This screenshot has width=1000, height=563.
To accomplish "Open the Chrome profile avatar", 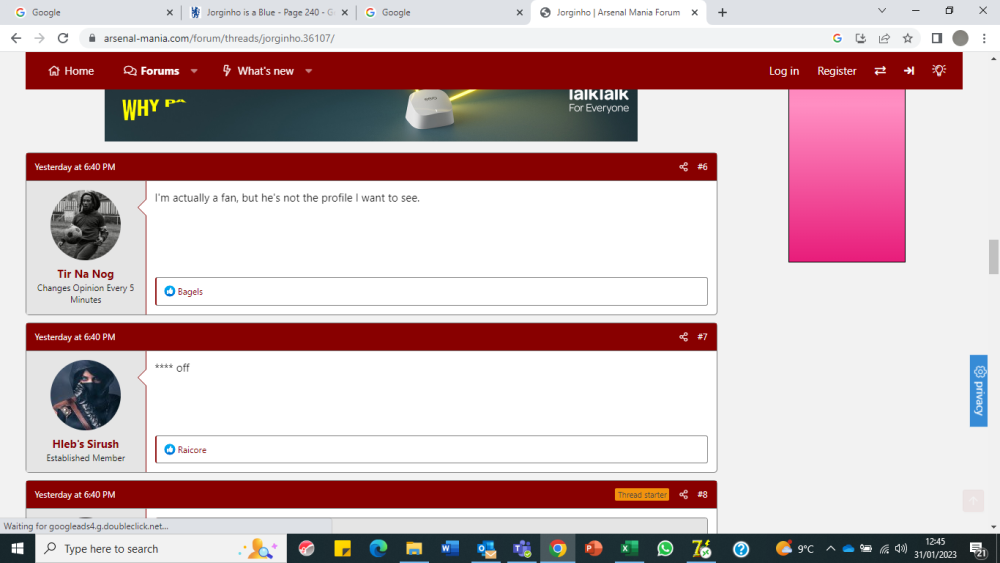I will [960, 38].
